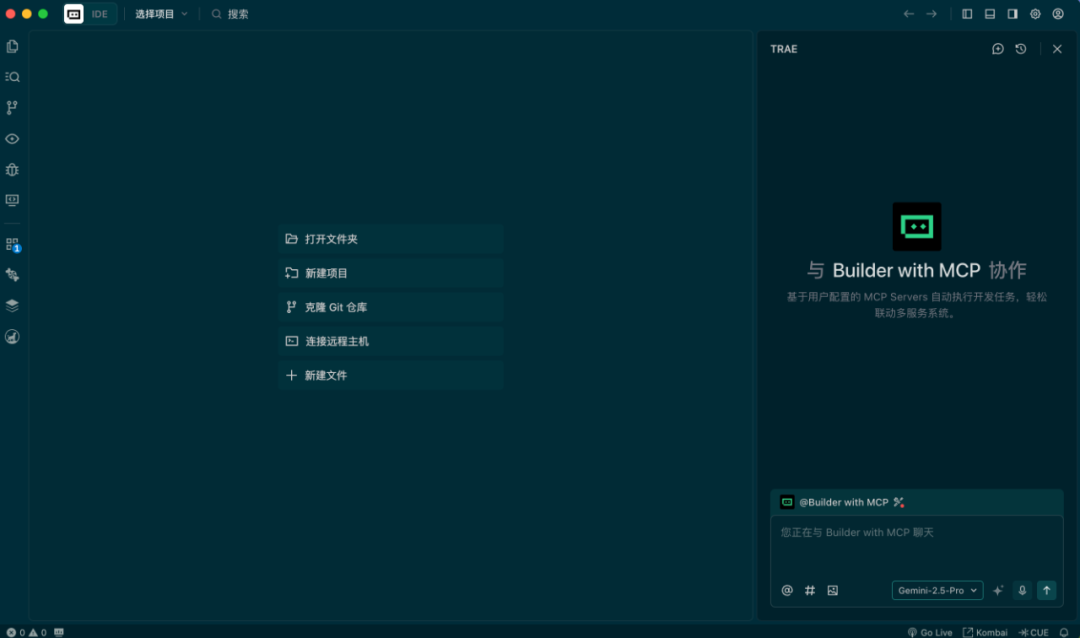Screen dimensions: 1080x638
Task: Attach an image via image icon
Action: [833, 590]
